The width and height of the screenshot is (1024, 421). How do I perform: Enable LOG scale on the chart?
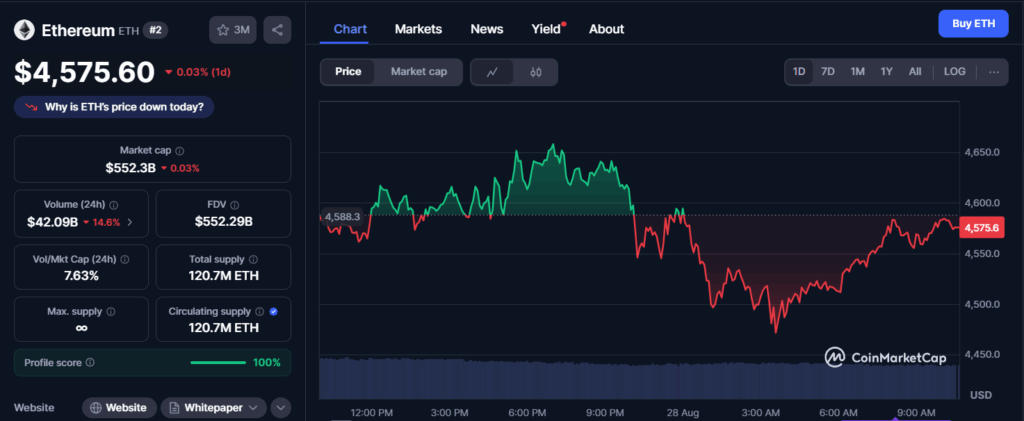[x=955, y=72]
